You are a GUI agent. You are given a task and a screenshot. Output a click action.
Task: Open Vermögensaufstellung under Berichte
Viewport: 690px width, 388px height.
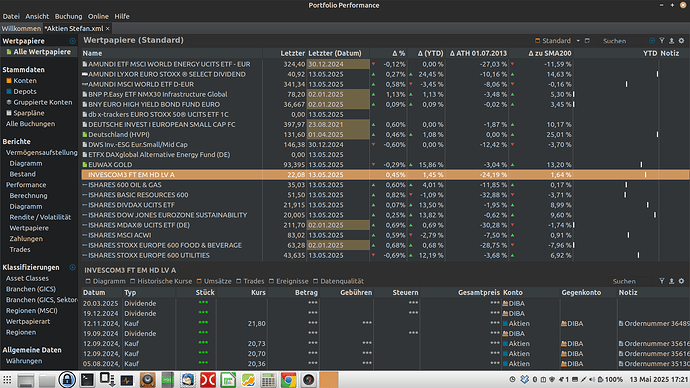[x=41, y=153]
